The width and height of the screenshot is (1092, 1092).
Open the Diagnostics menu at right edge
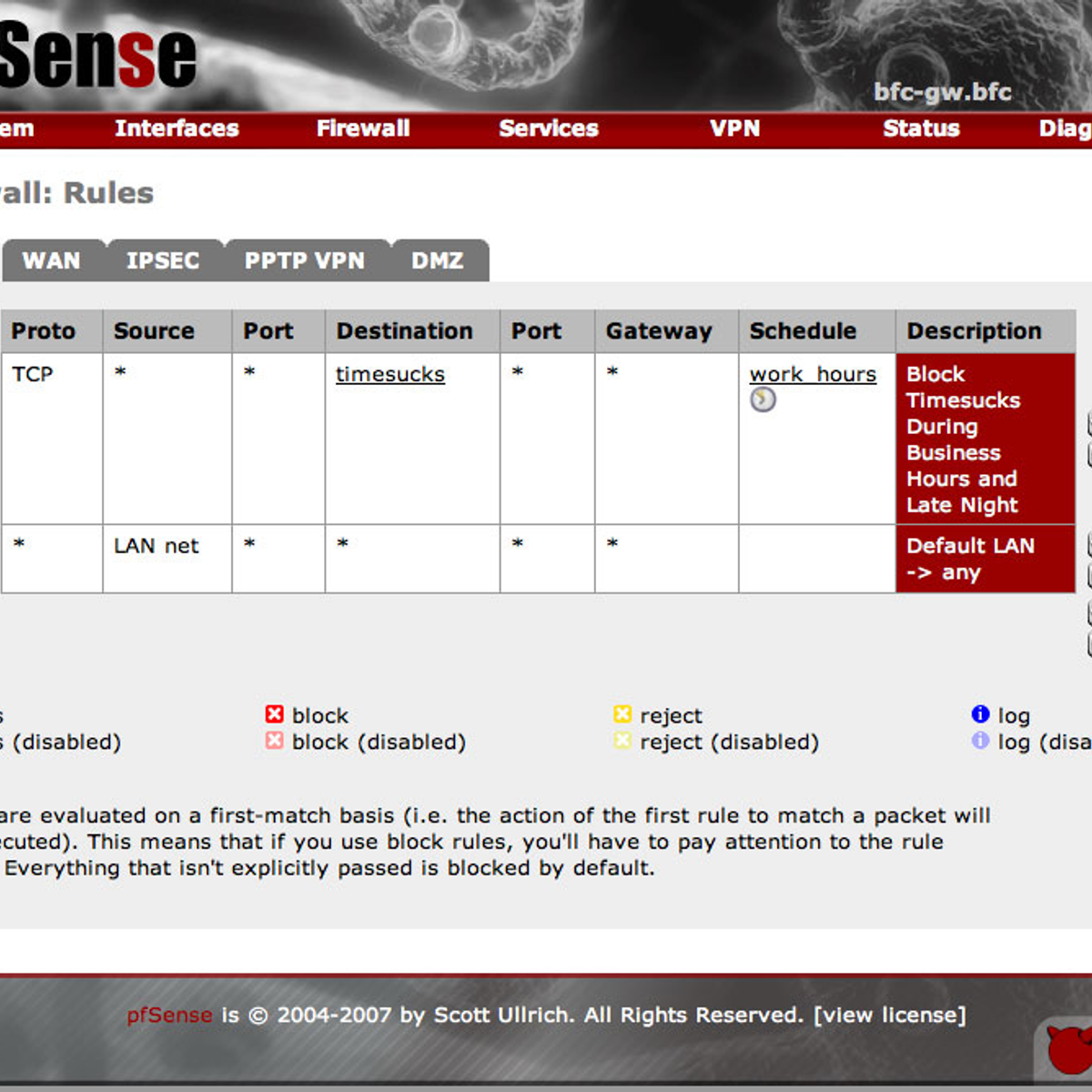coord(1066,128)
